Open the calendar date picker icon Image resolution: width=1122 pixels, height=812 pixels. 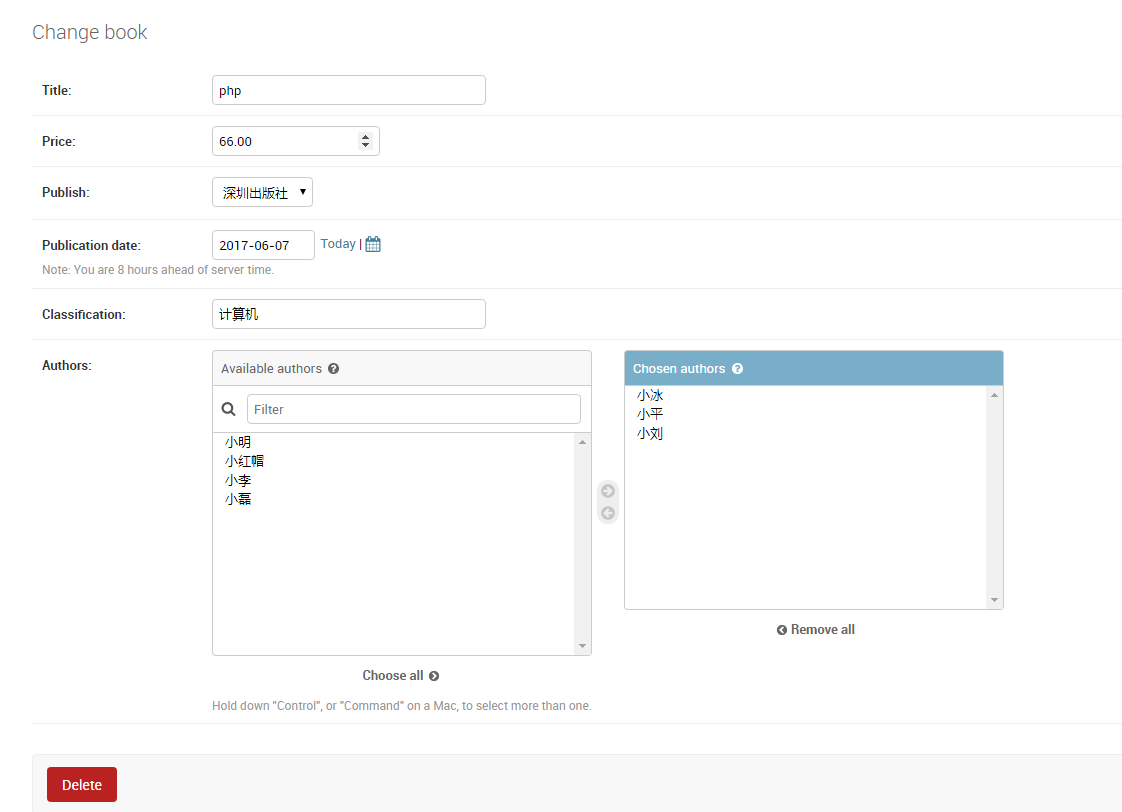[373, 244]
